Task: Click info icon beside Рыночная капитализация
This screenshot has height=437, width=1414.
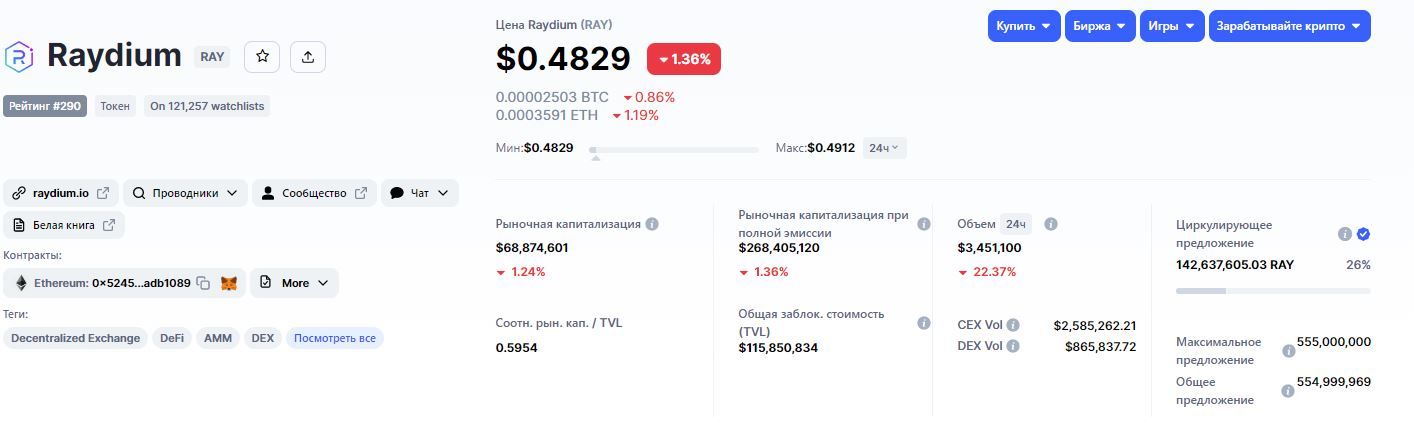Action: pyautogui.click(x=652, y=224)
